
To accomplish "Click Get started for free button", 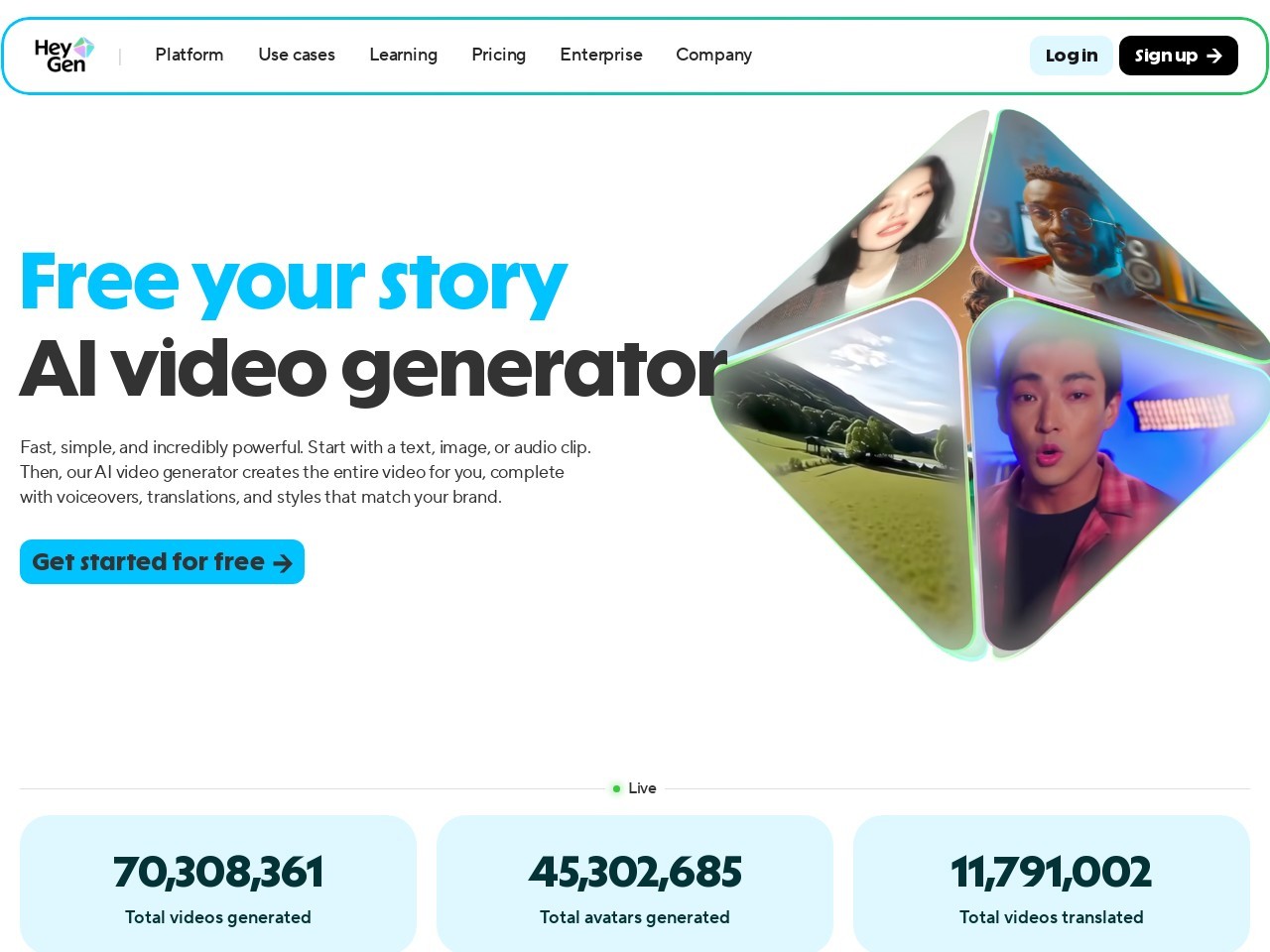I will pyautogui.click(x=162, y=562).
